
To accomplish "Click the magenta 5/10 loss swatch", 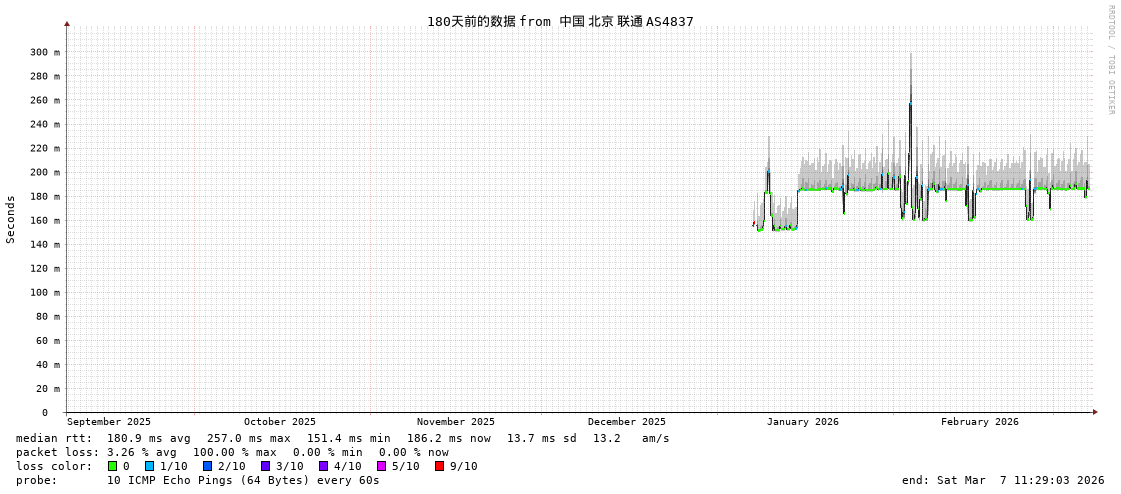I will coord(381,466).
